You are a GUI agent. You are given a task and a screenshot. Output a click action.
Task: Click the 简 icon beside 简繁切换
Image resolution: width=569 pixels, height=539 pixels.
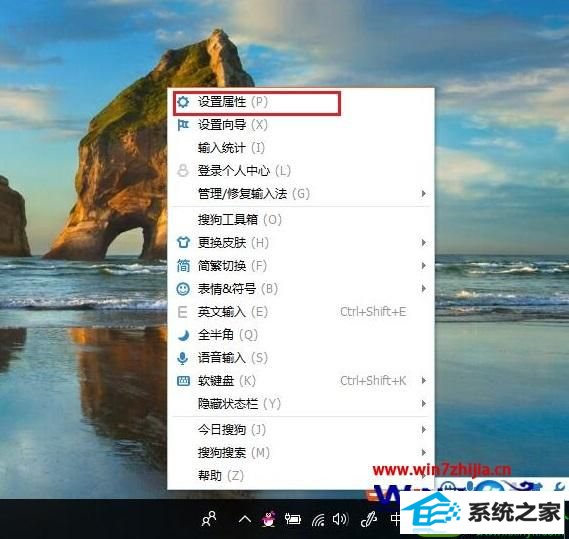tap(183, 266)
